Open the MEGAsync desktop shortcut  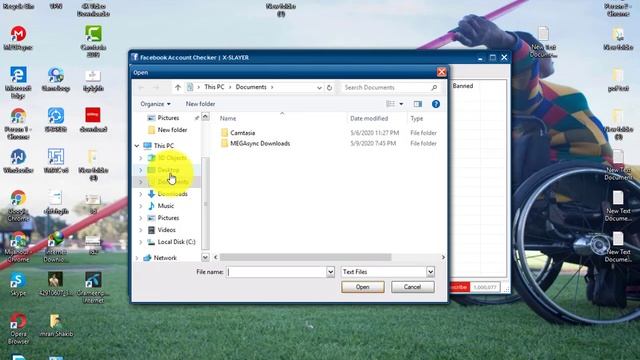[18, 38]
